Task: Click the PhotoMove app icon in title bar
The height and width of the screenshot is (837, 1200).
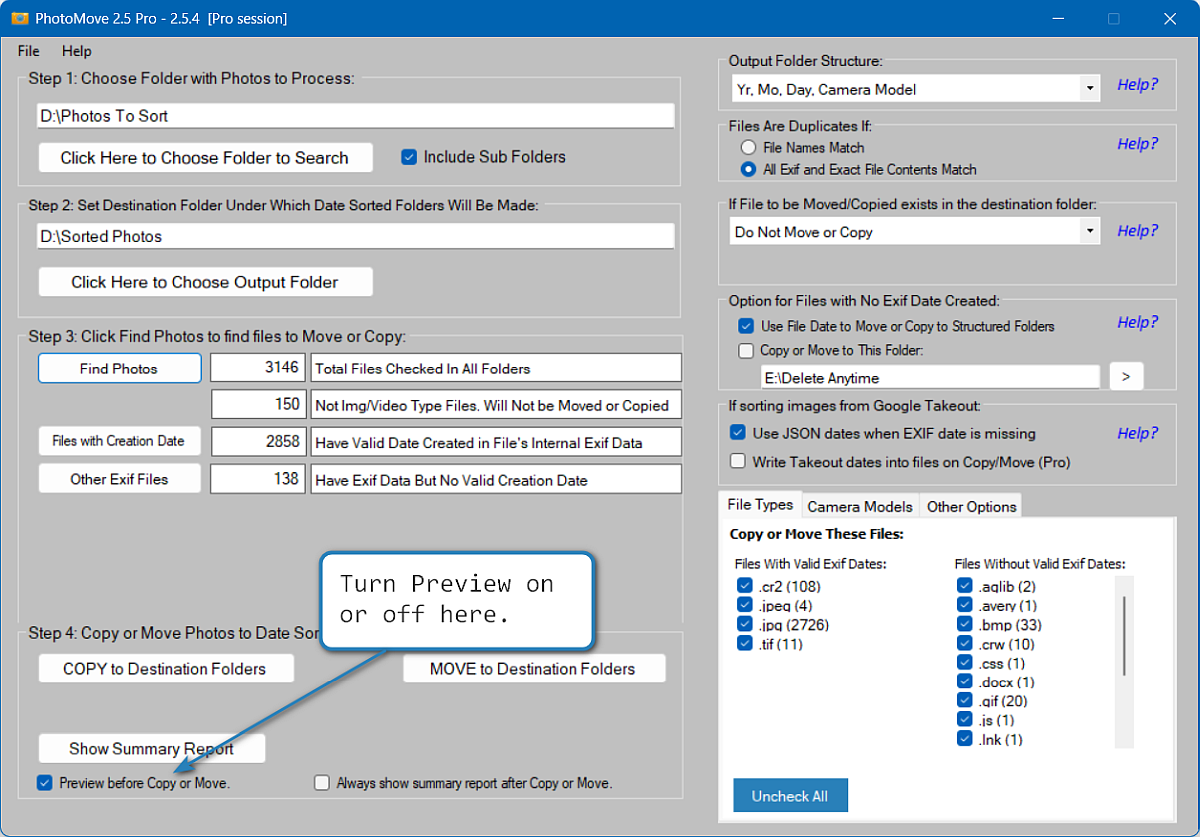Action: tap(19, 19)
